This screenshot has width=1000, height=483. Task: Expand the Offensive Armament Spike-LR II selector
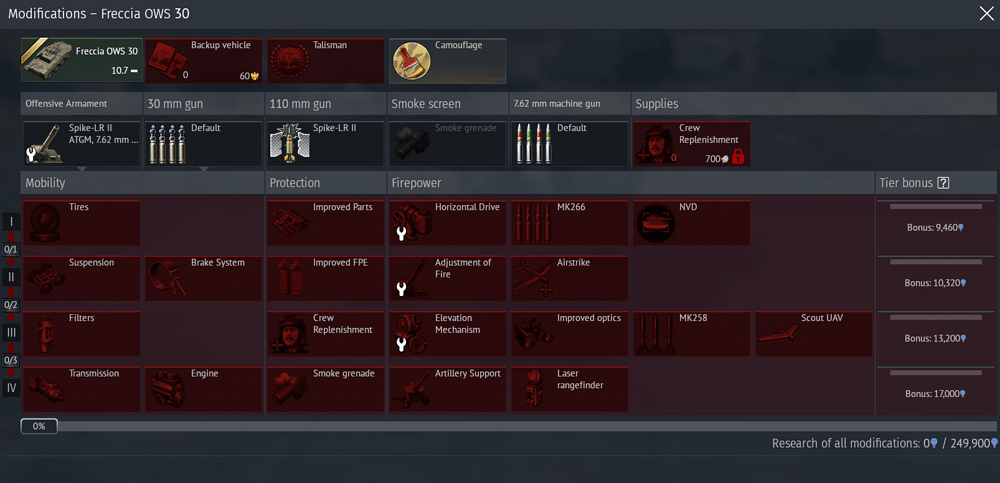[x=81, y=144]
